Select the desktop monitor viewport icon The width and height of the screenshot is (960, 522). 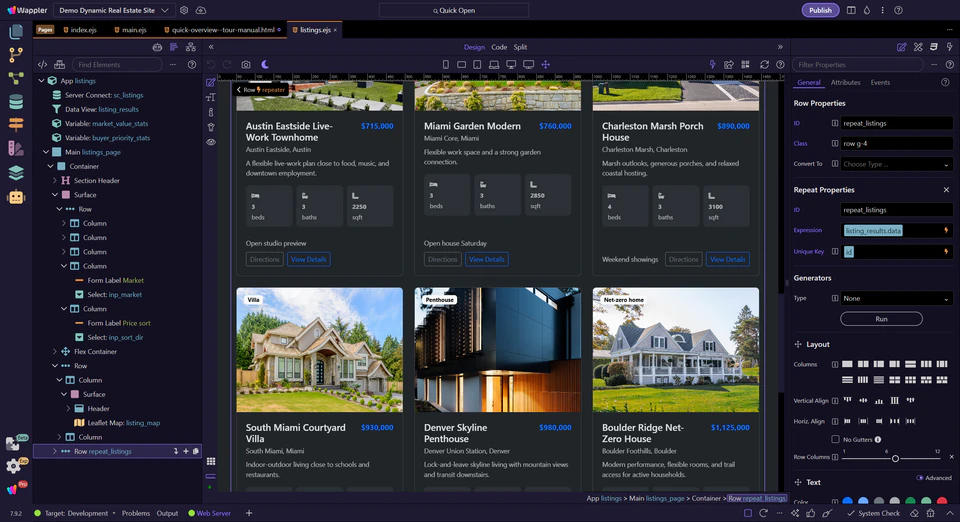511,64
